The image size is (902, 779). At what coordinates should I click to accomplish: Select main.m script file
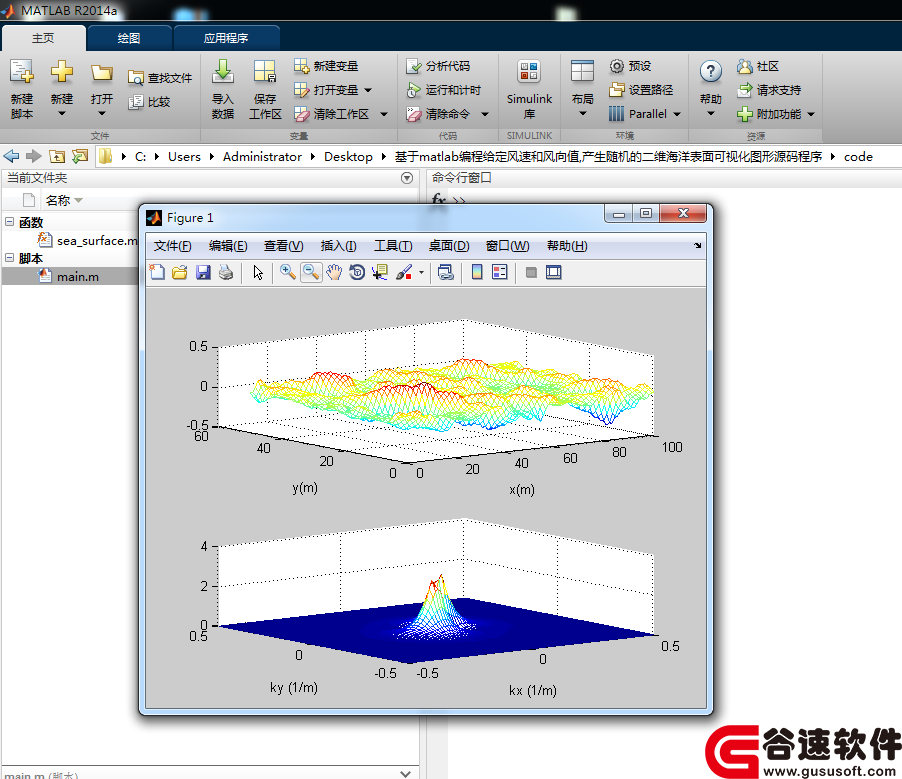69,276
